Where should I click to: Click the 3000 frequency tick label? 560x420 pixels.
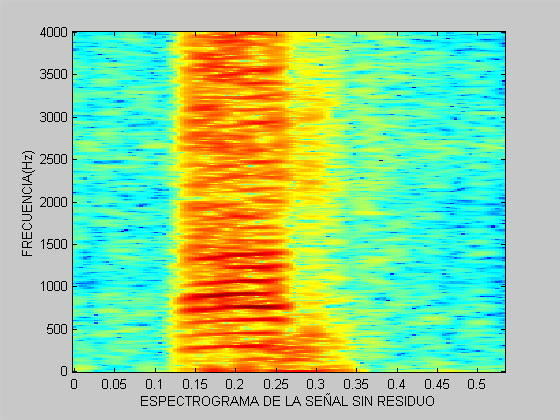tap(54, 117)
